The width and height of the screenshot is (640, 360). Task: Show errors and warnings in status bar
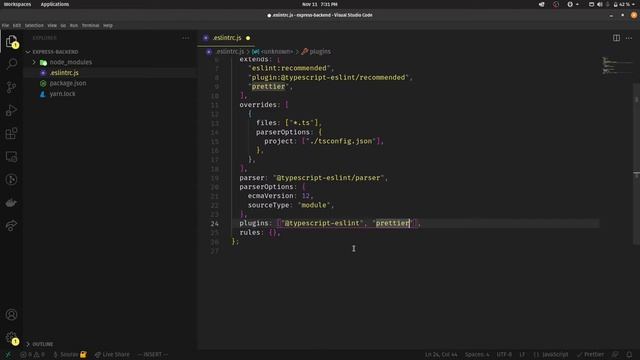(33, 355)
